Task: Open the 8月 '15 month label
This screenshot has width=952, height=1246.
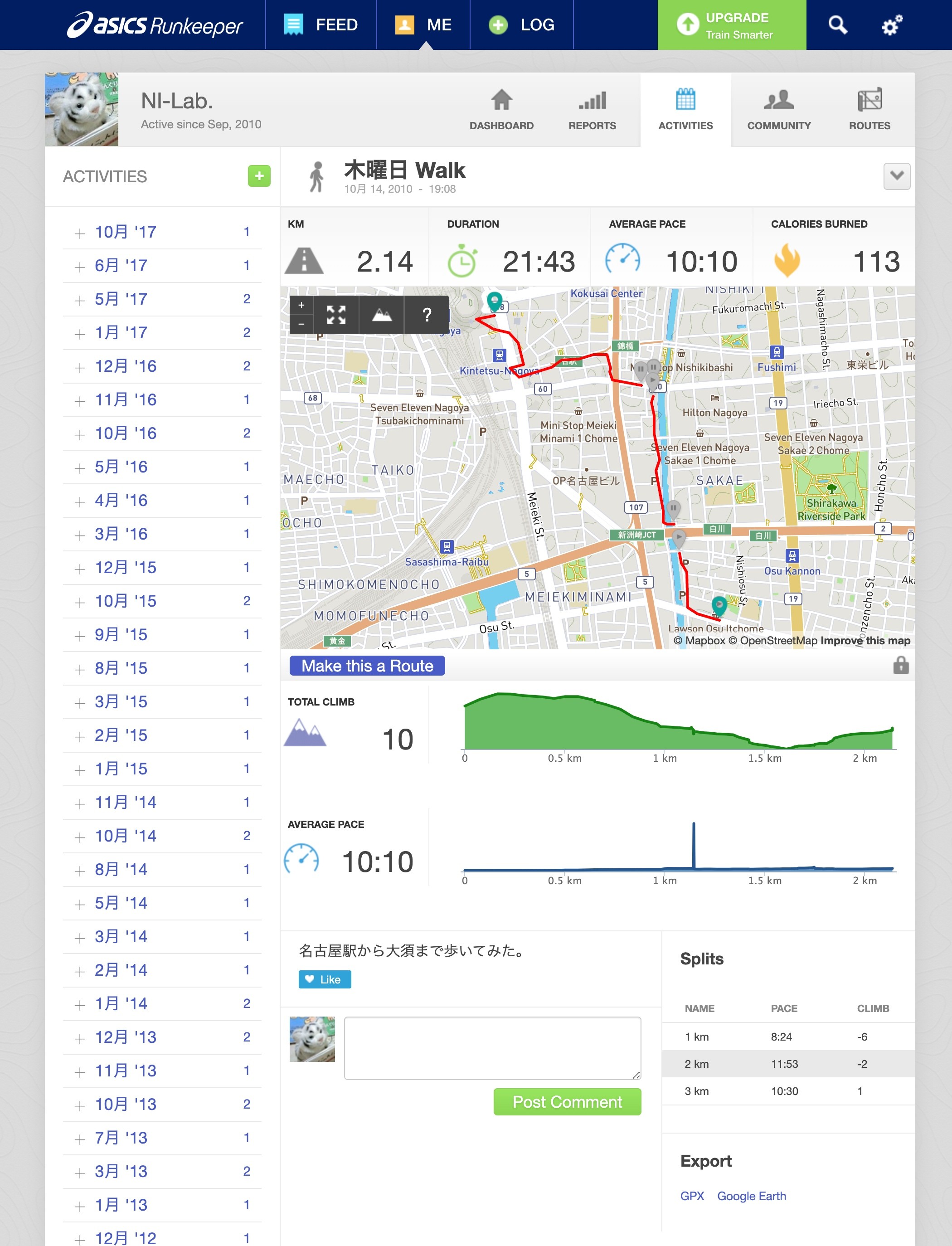Action: pos(121,668)
